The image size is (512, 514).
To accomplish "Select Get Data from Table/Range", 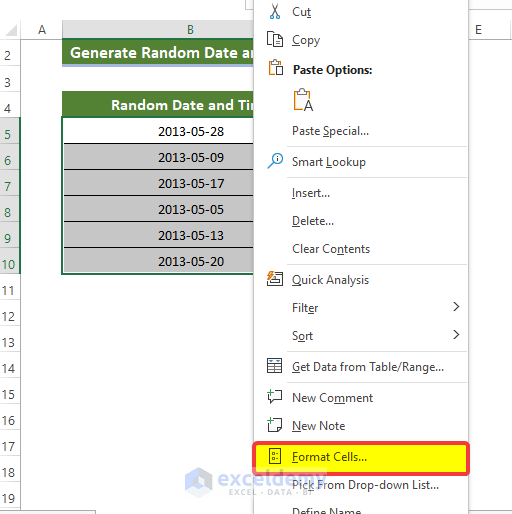I will tap(361, 367).
